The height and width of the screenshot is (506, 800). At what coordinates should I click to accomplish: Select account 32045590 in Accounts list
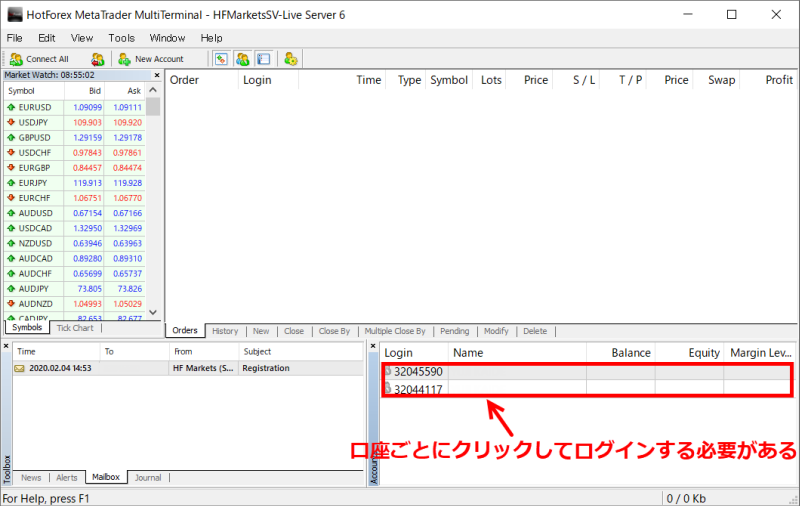pos(418,372)
